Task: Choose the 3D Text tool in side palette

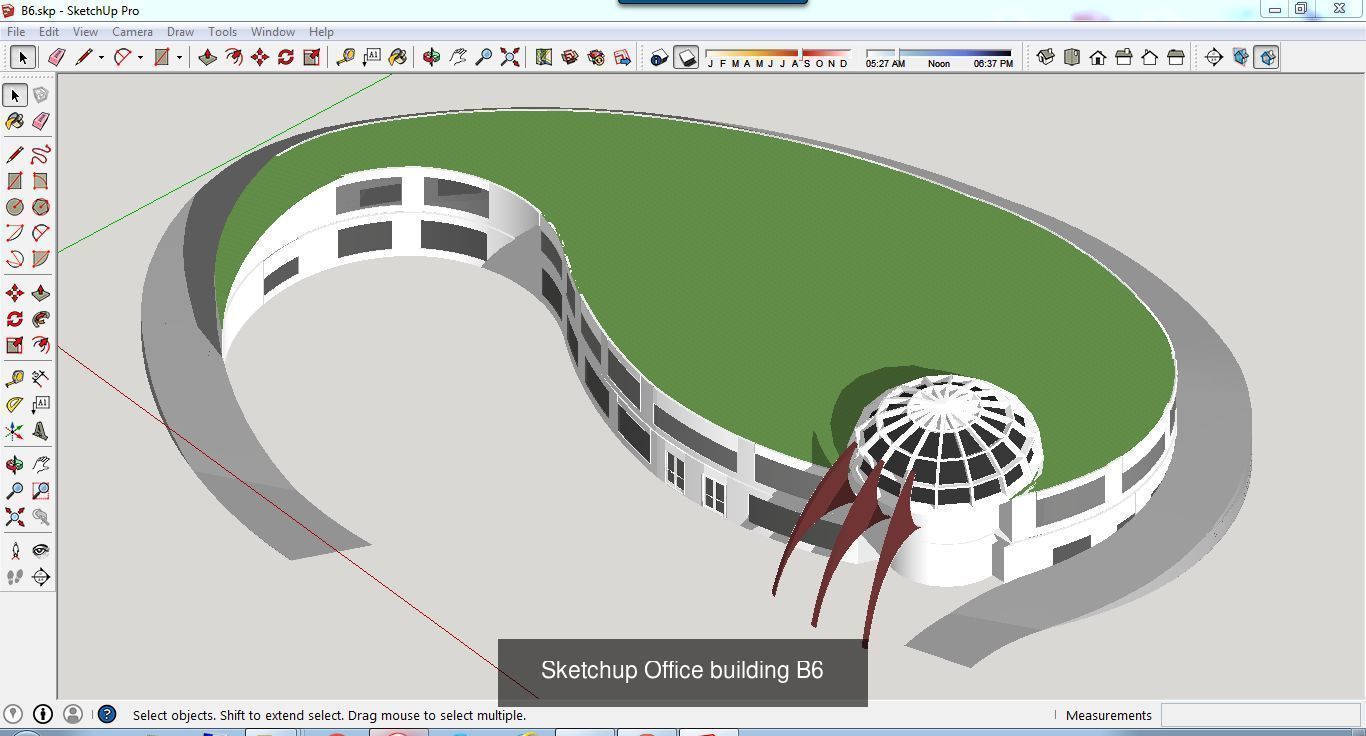Action: coord(41,431)
